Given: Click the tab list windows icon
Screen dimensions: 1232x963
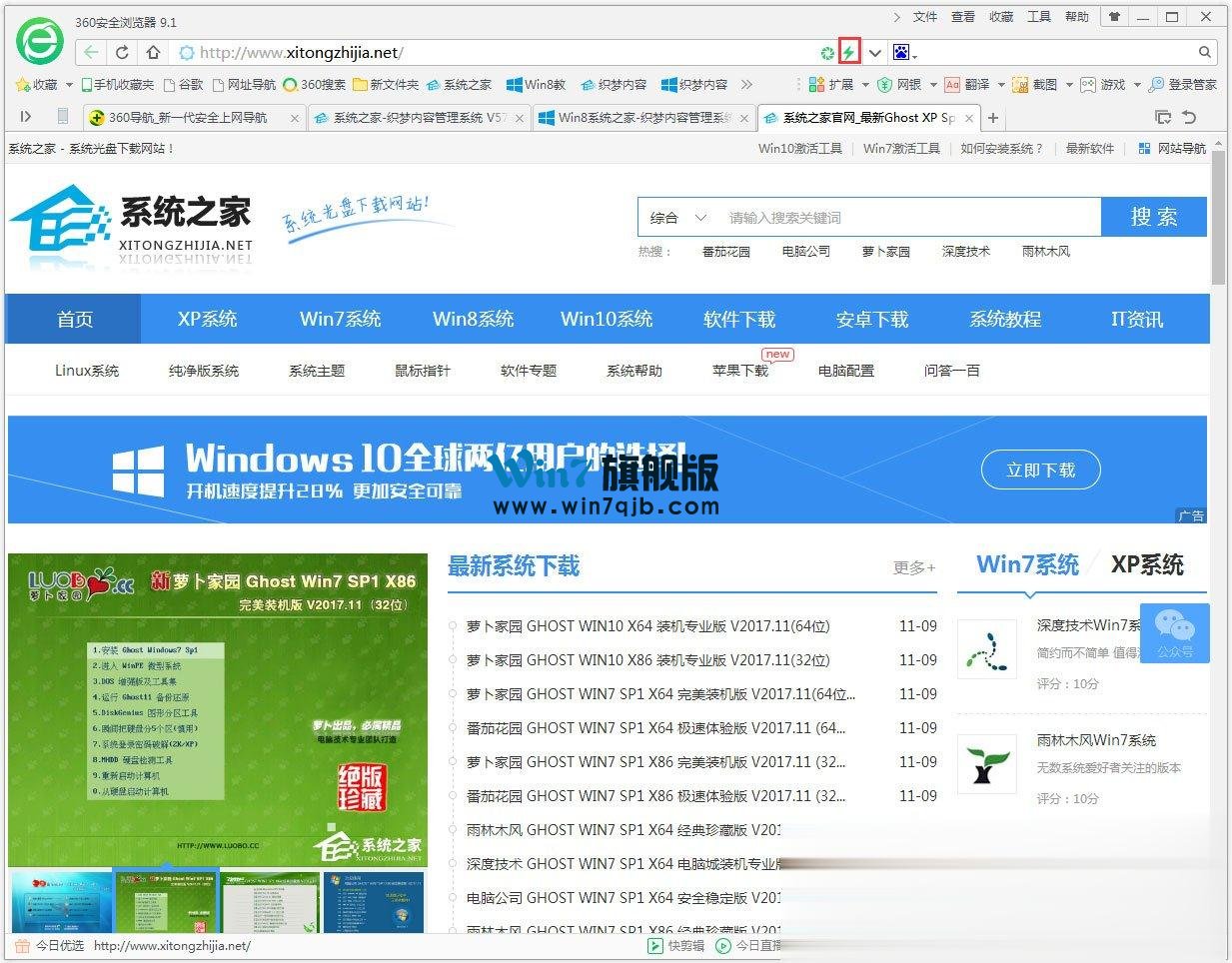Looking at the screenshot, I should (x=1163, y=117).
